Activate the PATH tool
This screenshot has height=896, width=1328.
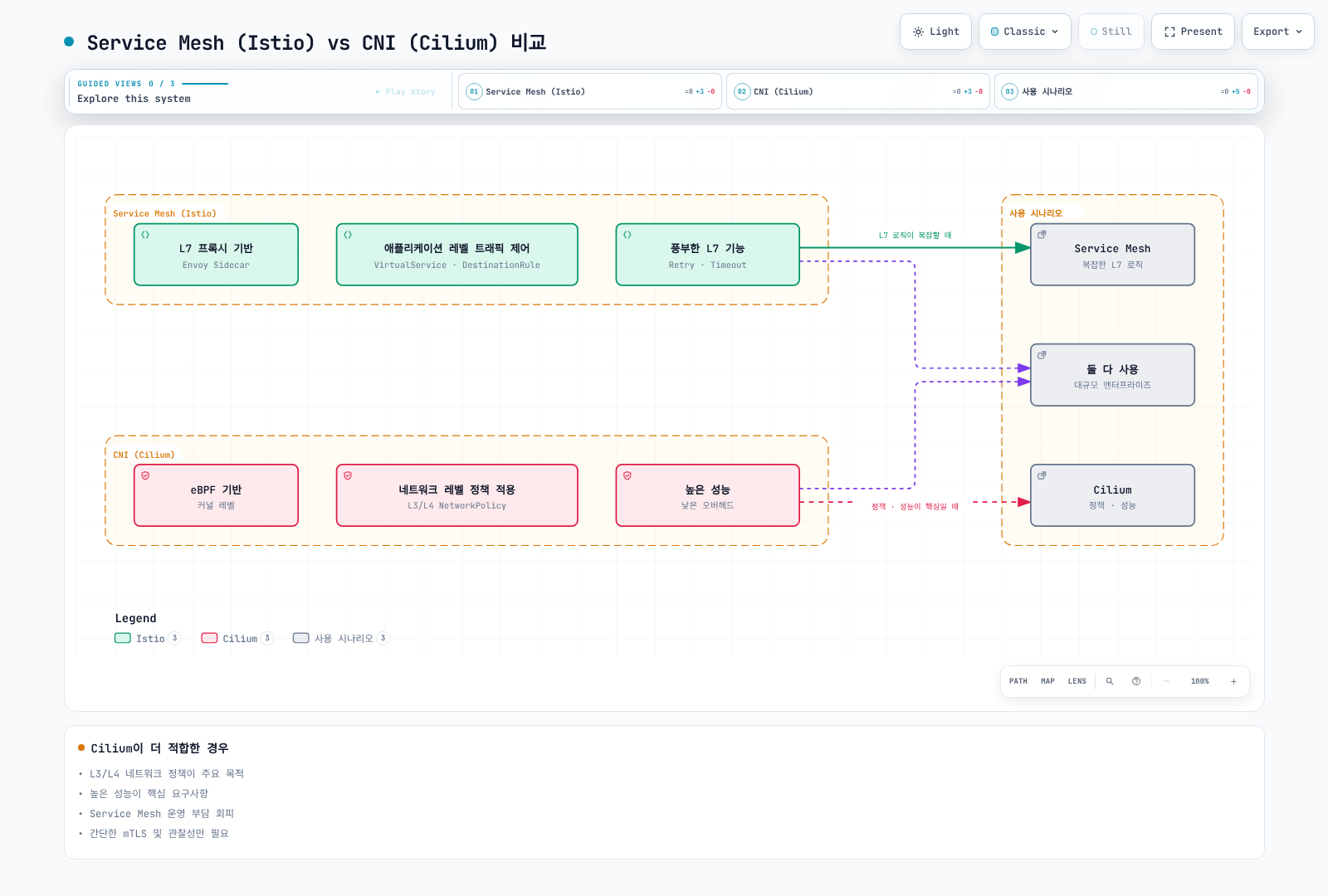(1018, 681)
